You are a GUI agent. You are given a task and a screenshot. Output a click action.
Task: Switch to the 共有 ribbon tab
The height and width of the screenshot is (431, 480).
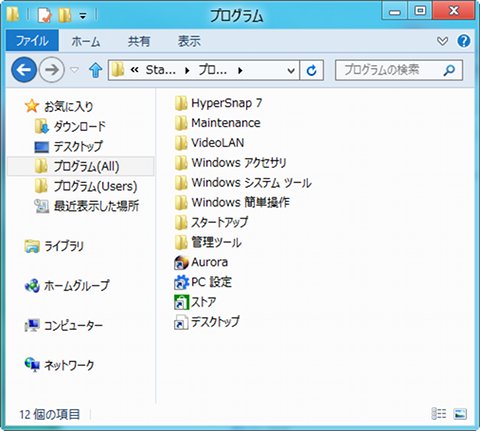click(x=139, y=41)
